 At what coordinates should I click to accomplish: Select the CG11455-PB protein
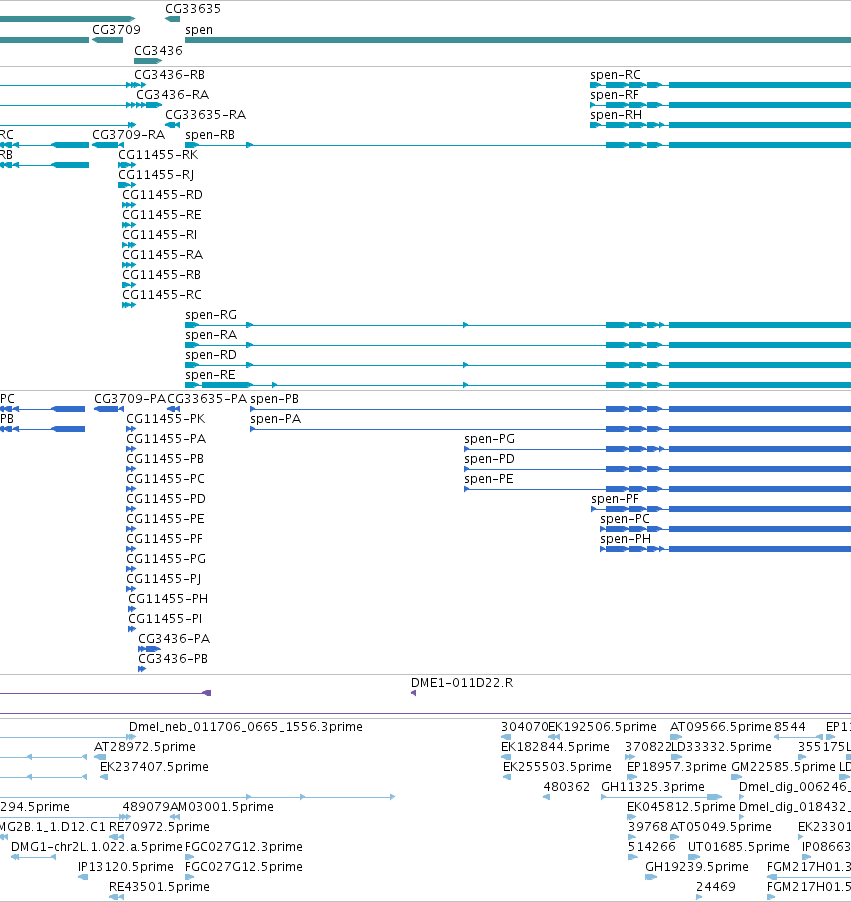tap(165, 459)
